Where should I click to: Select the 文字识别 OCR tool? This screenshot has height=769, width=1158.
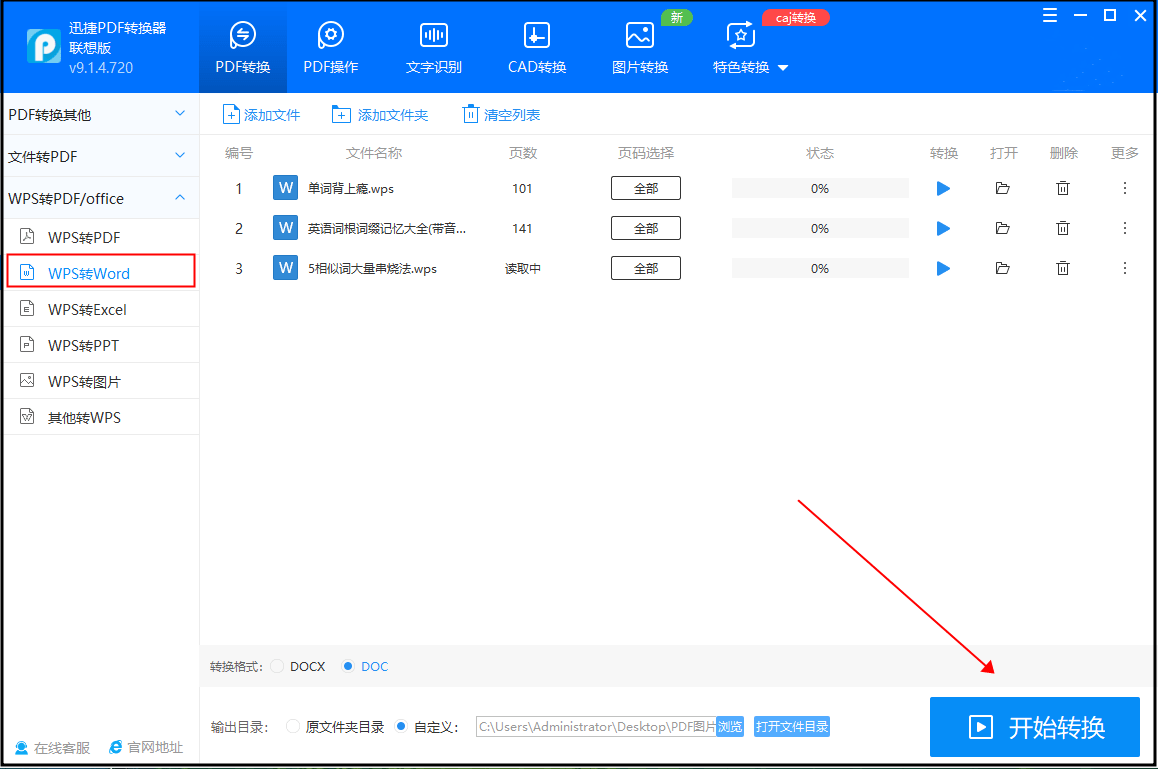click(433, 46)
